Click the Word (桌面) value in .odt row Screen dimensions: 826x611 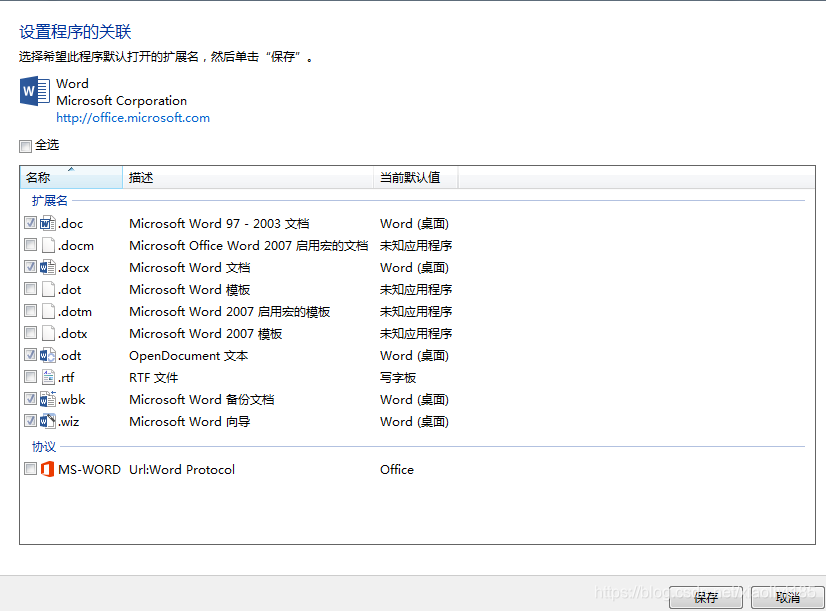(x=414, y=356)
